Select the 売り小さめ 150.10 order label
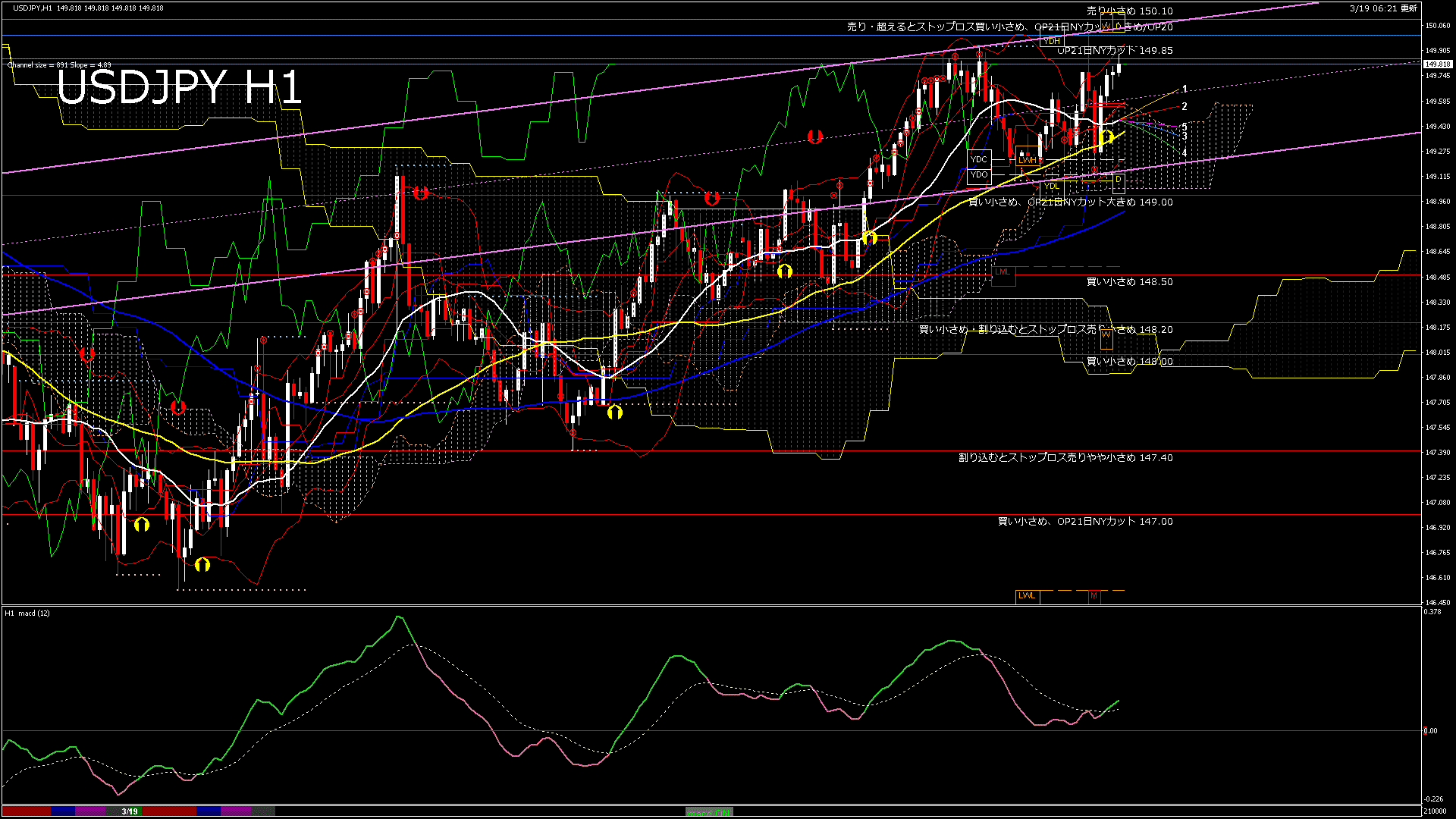Screen dimensions: 1456x819 [x=1129, y=11]
